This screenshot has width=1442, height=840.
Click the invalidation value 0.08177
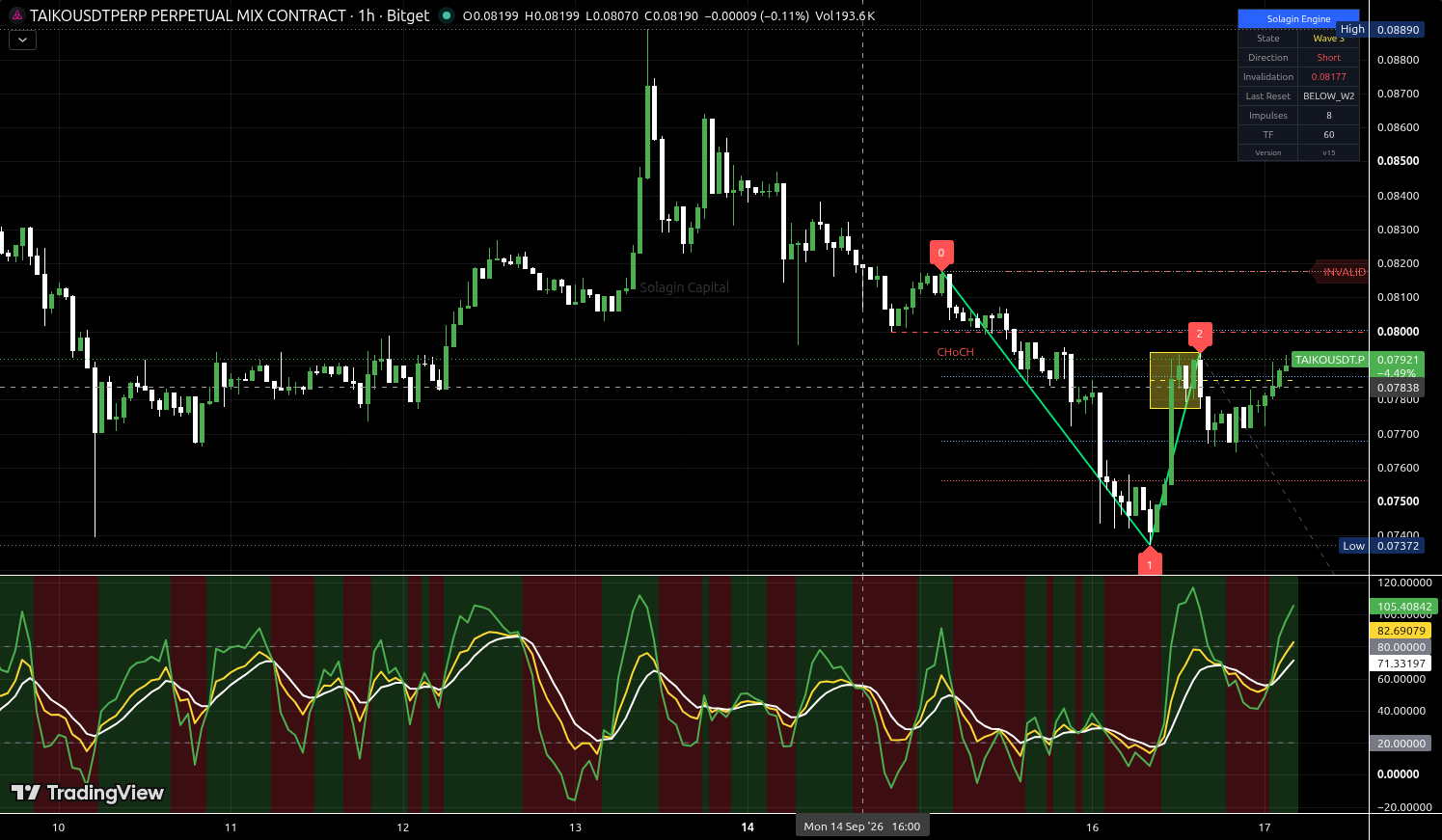tap(1328, 77)
